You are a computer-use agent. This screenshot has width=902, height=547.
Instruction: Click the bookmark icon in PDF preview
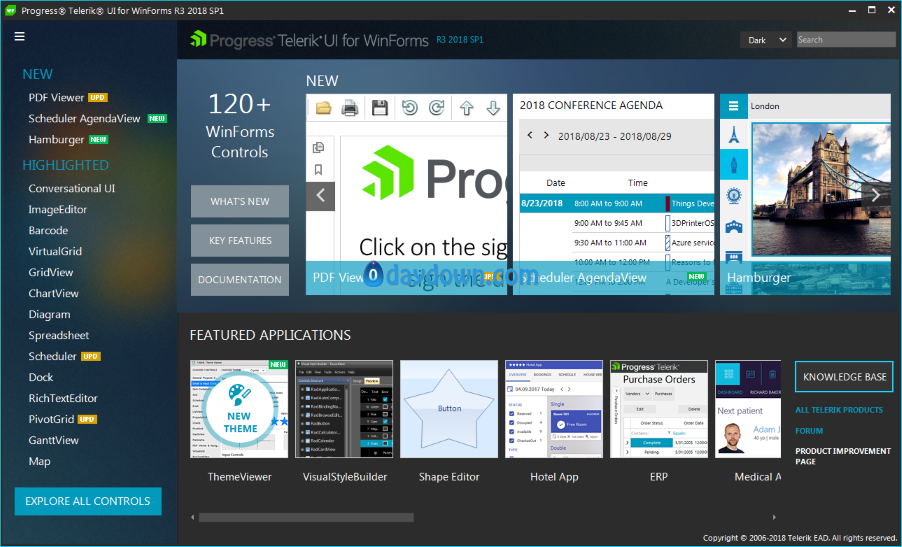[x=318, y=170]
